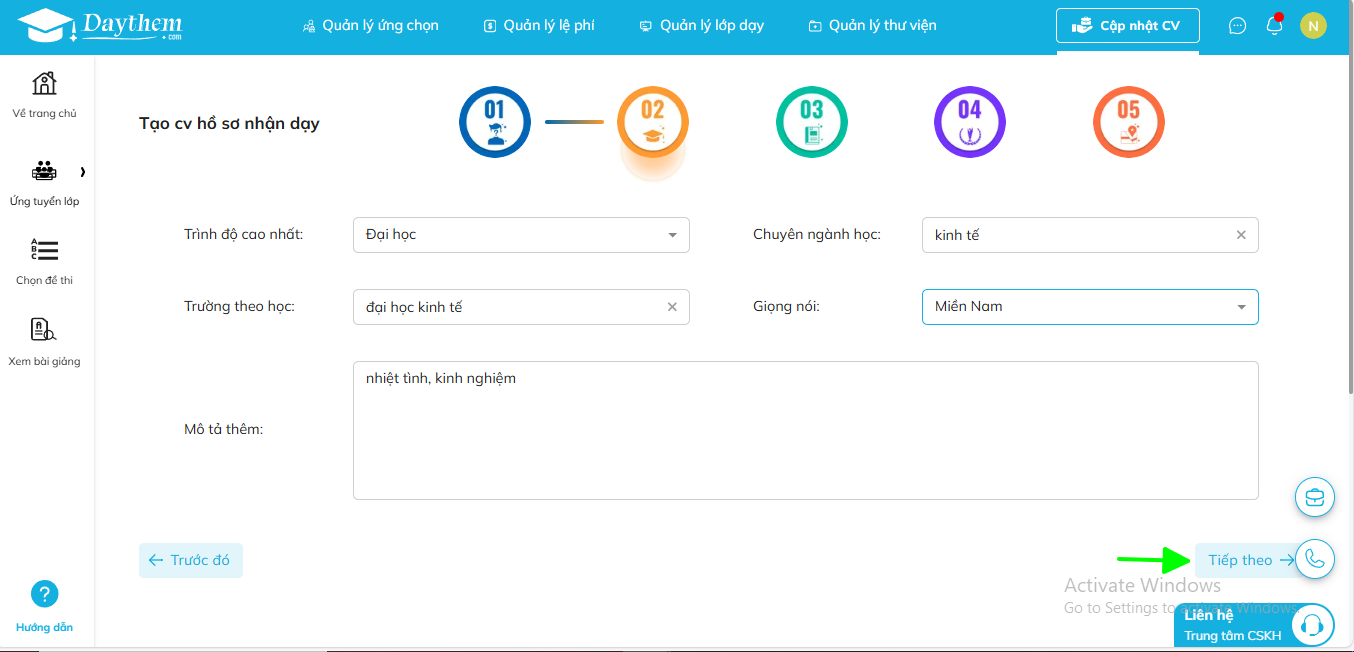Click the floating briefcase round icon
Viewport: 1354px width, 652px height.
pyautogui.click(x=1315, y=497)
